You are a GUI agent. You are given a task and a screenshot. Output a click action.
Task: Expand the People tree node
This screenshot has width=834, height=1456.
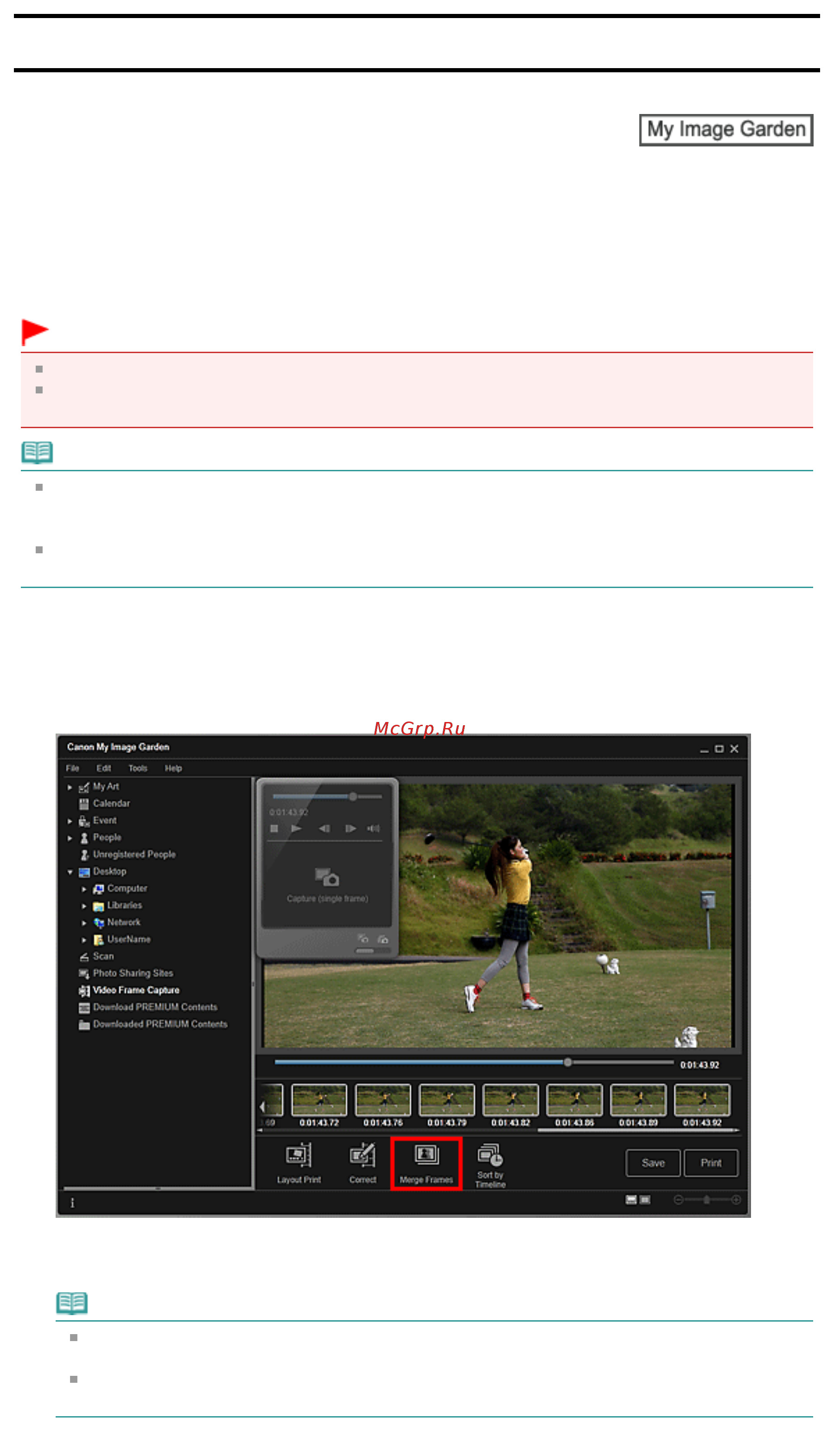point(70,838)
